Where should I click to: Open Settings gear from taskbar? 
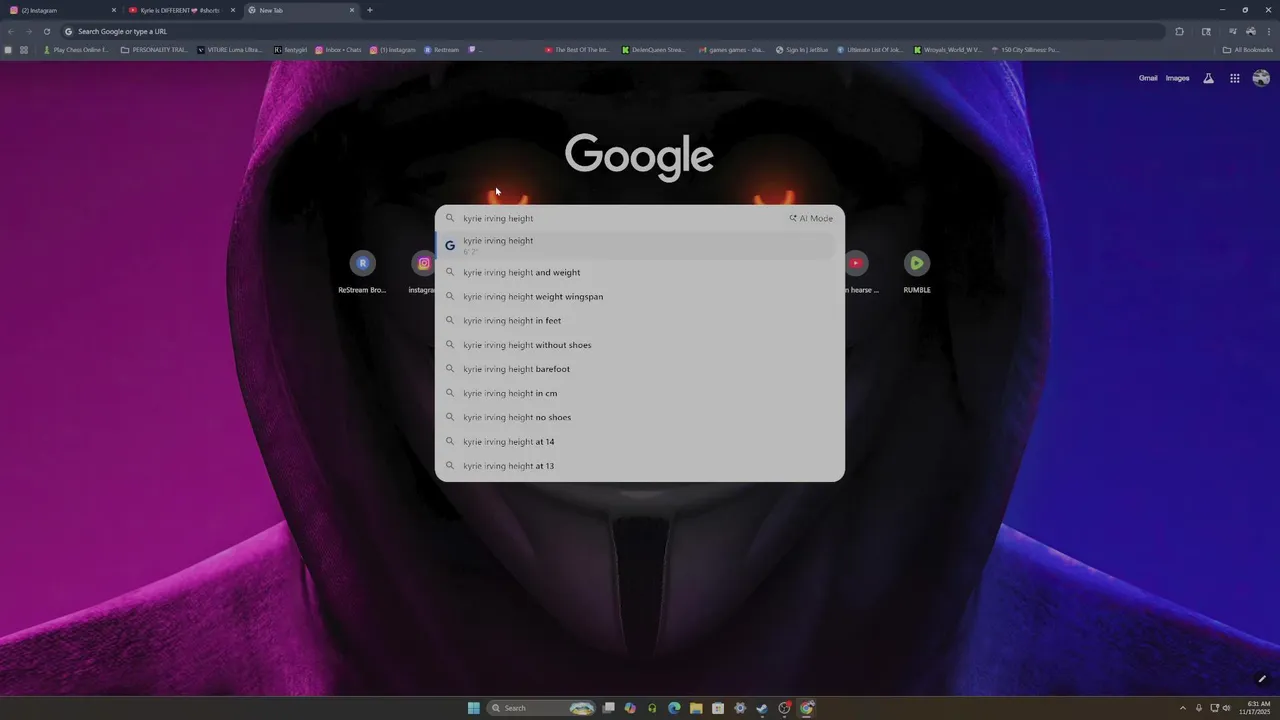(740, 708)
